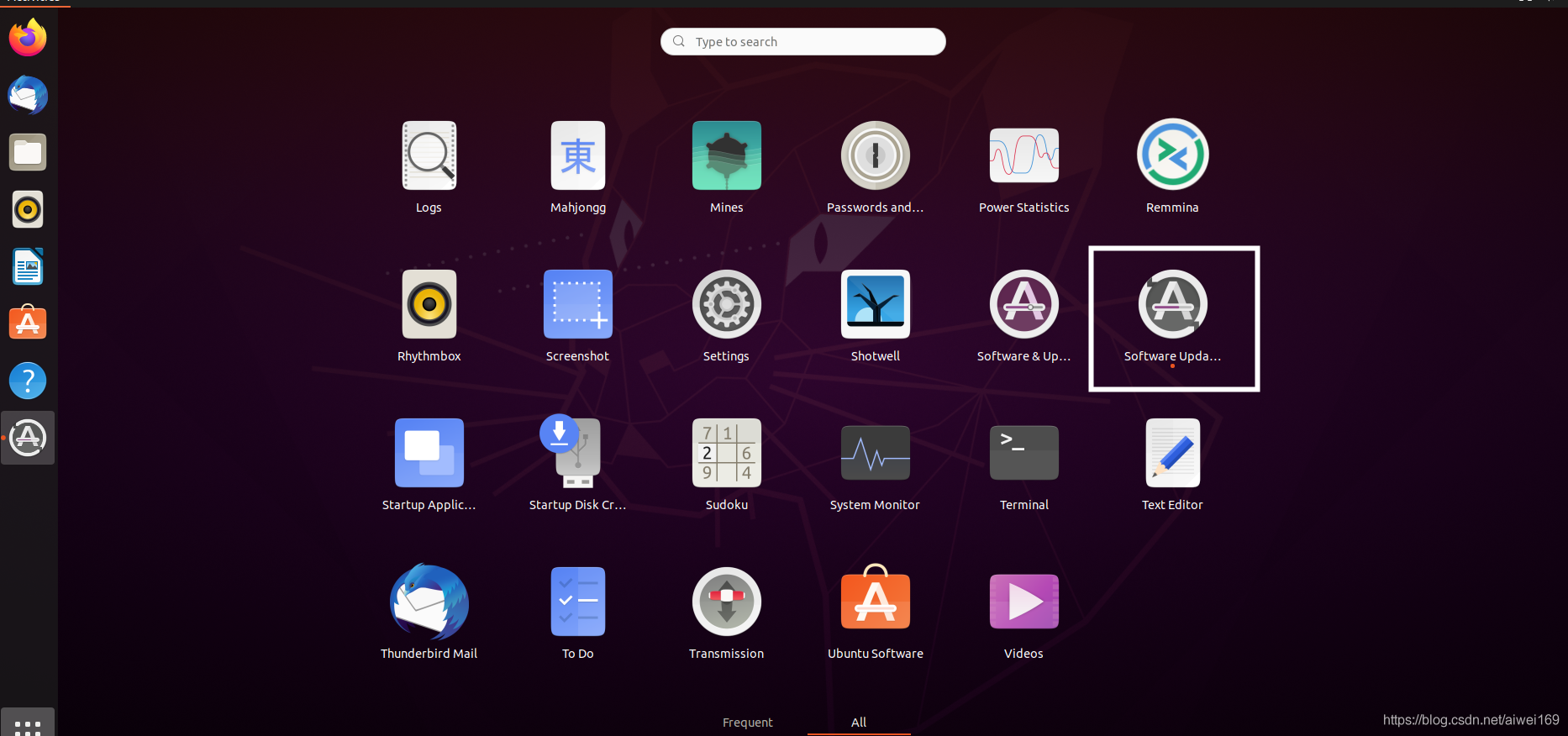Launch Shotwell photo manager
This screenshot has width=1568, height=736.
pos(876,305)
